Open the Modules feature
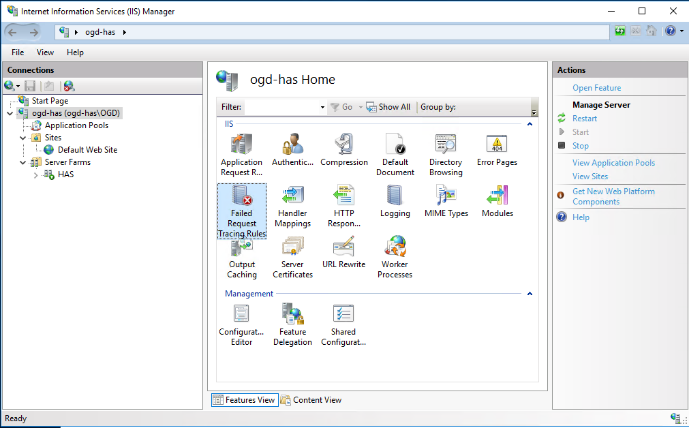The width and height of the screenshot is (689, 428). 497,201
